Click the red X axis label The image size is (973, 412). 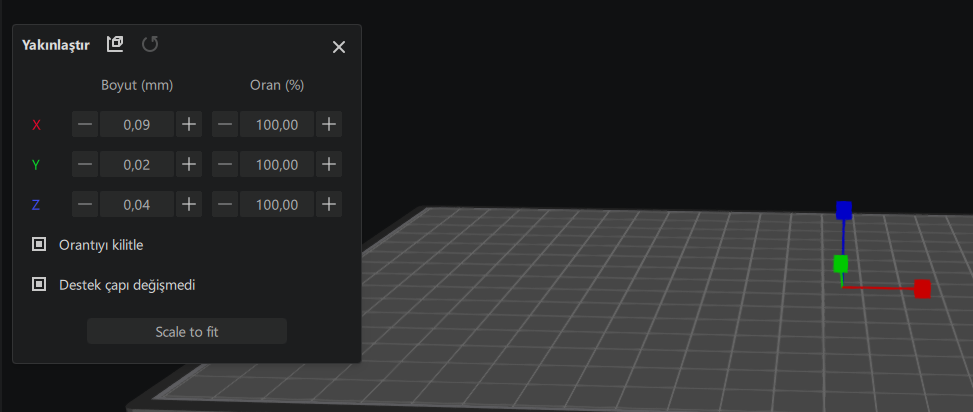[x=36, y=125]
